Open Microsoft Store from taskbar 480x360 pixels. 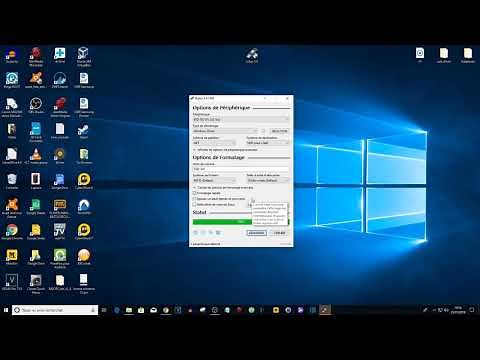[141, 310]
